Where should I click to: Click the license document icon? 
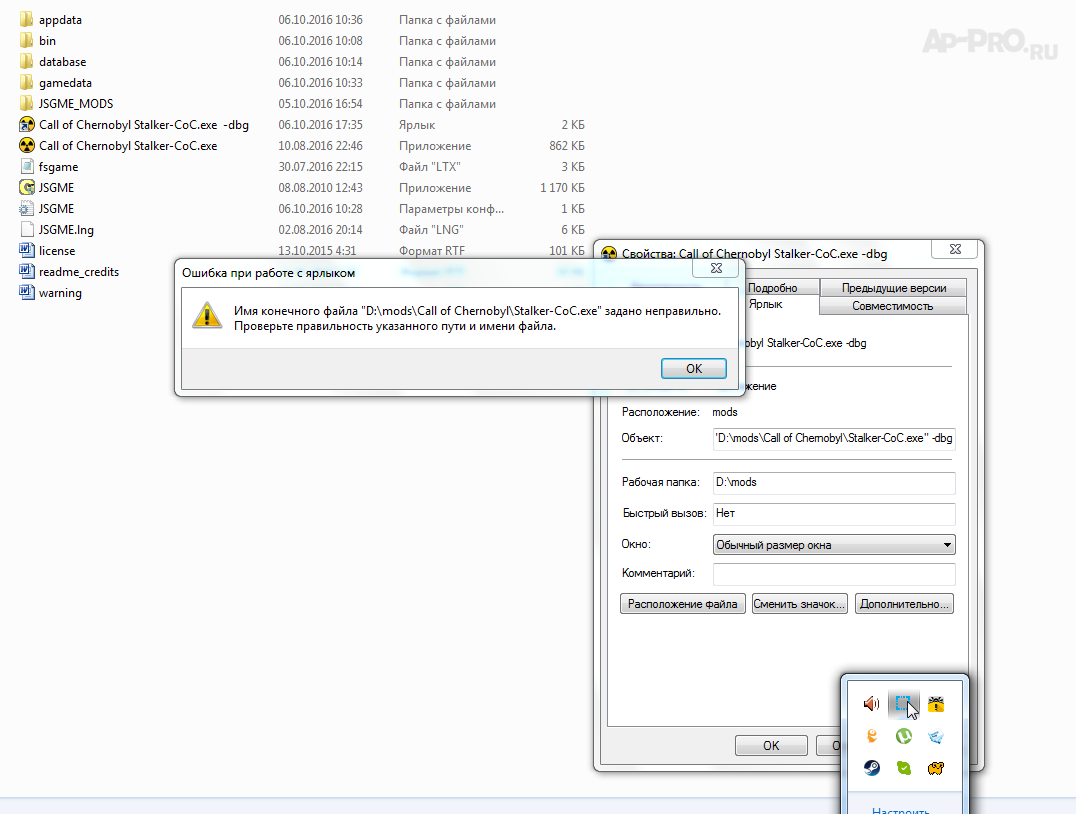click(x=27, y=250)
